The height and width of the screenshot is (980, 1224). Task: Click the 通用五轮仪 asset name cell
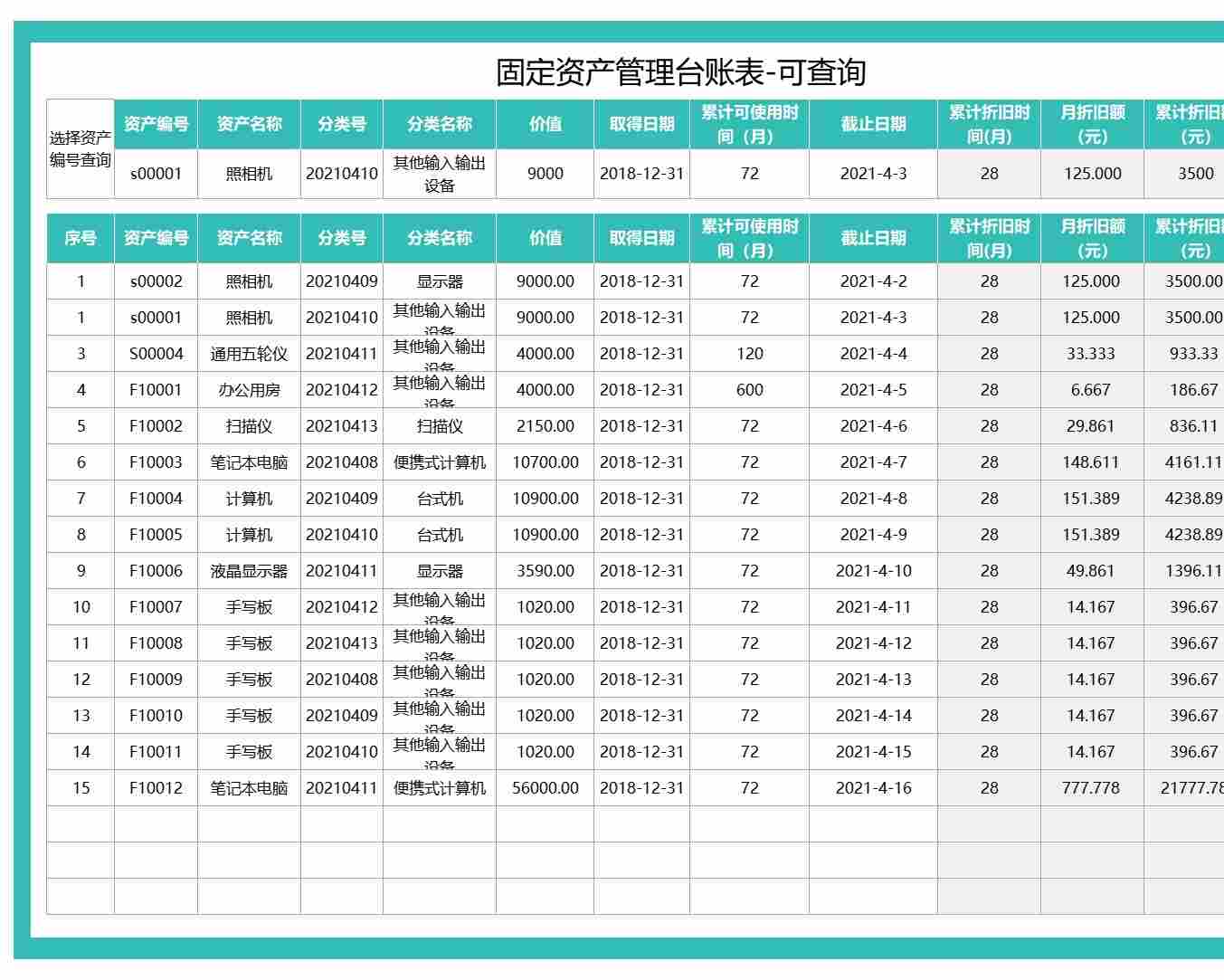(x=248, y=354)
